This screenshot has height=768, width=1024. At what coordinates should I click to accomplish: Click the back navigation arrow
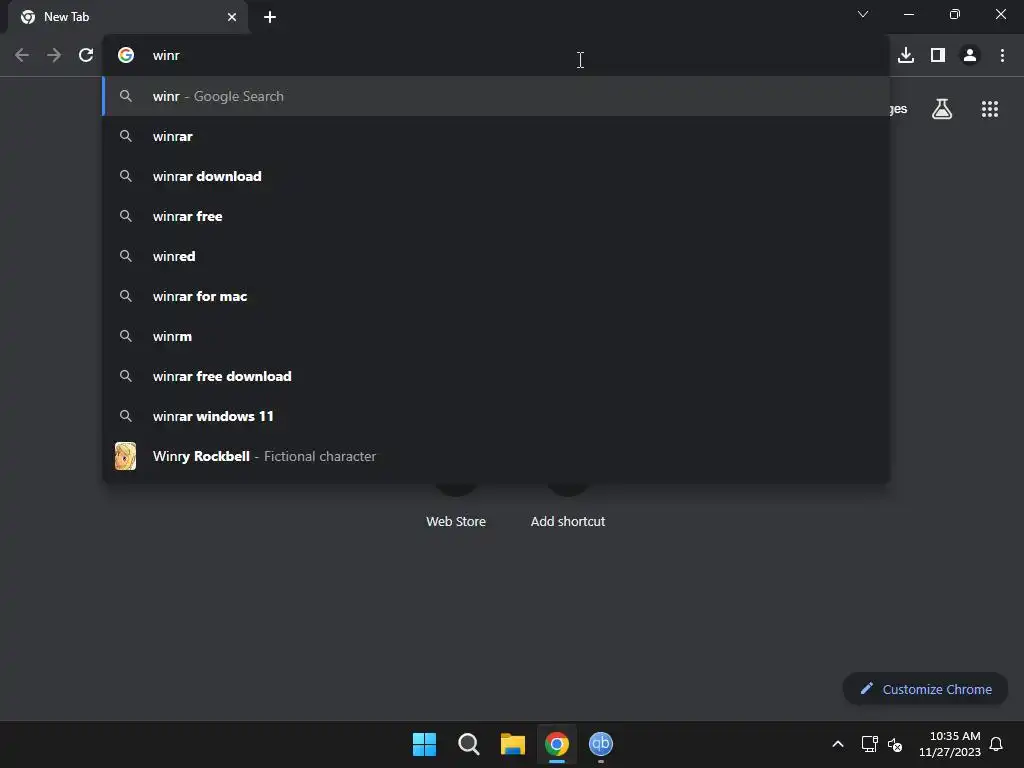pos(22,56)
